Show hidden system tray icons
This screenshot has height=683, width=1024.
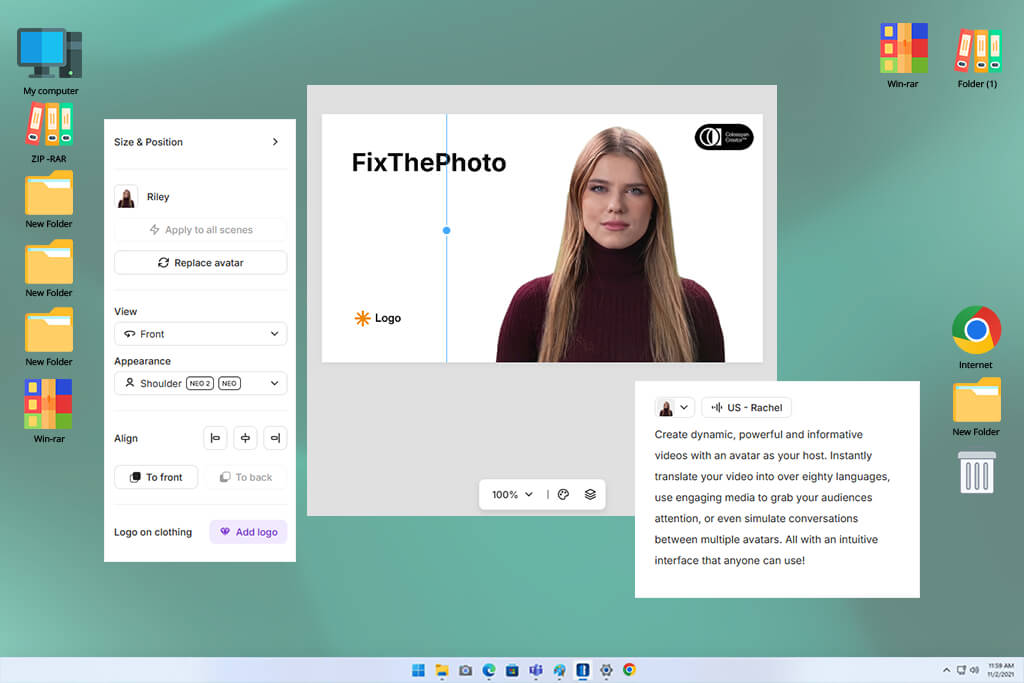pos(946,670)
